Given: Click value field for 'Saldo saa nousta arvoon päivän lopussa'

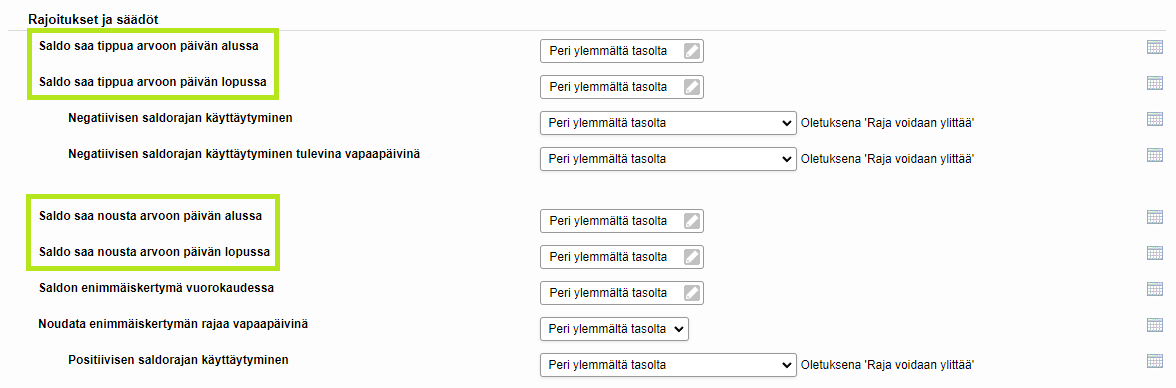Looking at the screenshot, I should (x=622, y=257).
